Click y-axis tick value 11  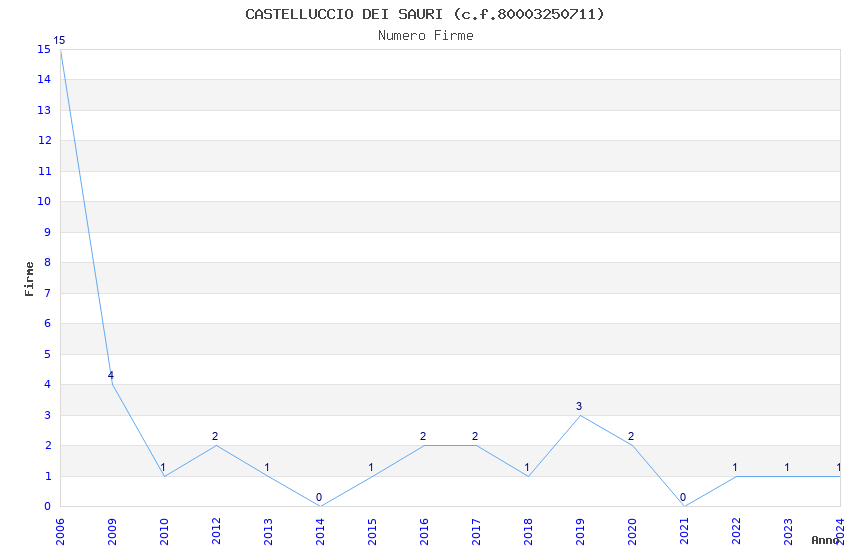coord(44,171)
